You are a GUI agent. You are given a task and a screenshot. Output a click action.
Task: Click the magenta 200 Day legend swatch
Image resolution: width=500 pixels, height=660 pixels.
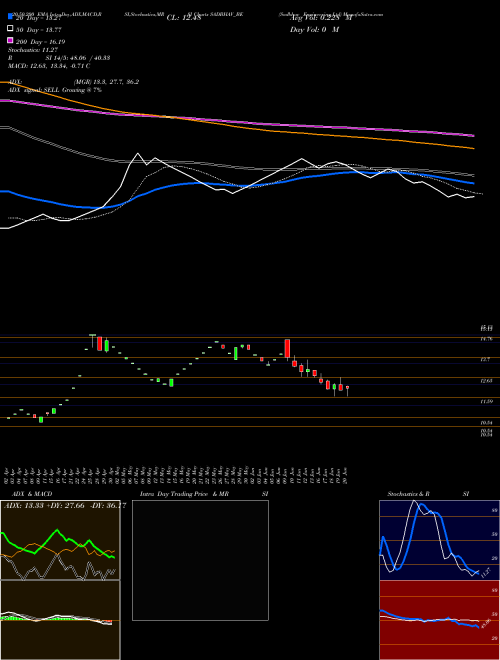point(10,41)
